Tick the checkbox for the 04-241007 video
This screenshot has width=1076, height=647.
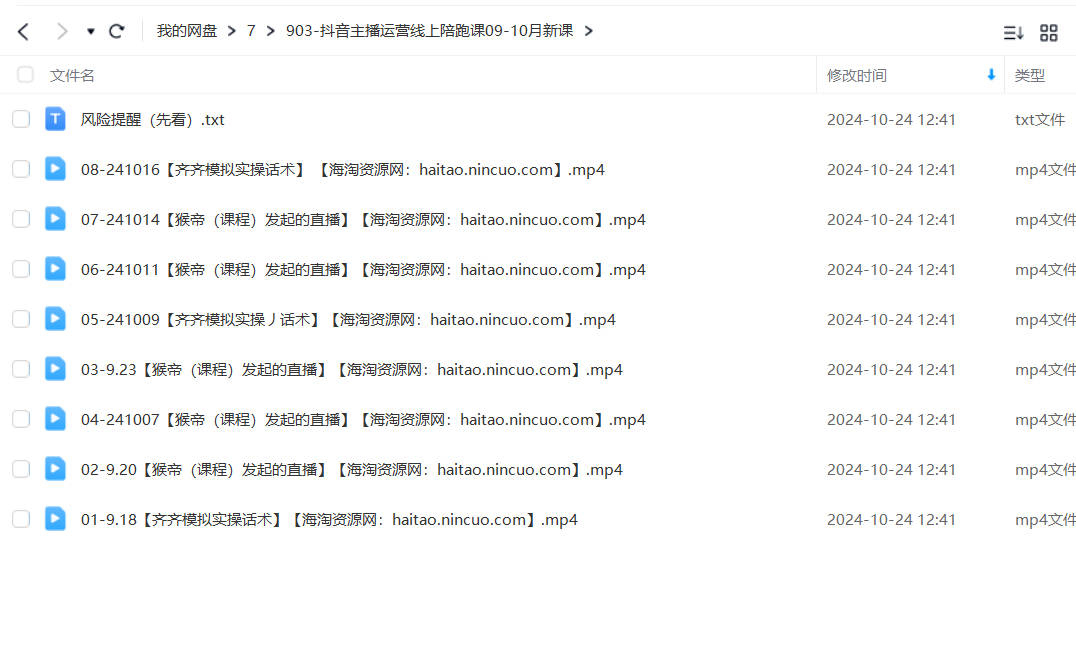pos(21,419)
